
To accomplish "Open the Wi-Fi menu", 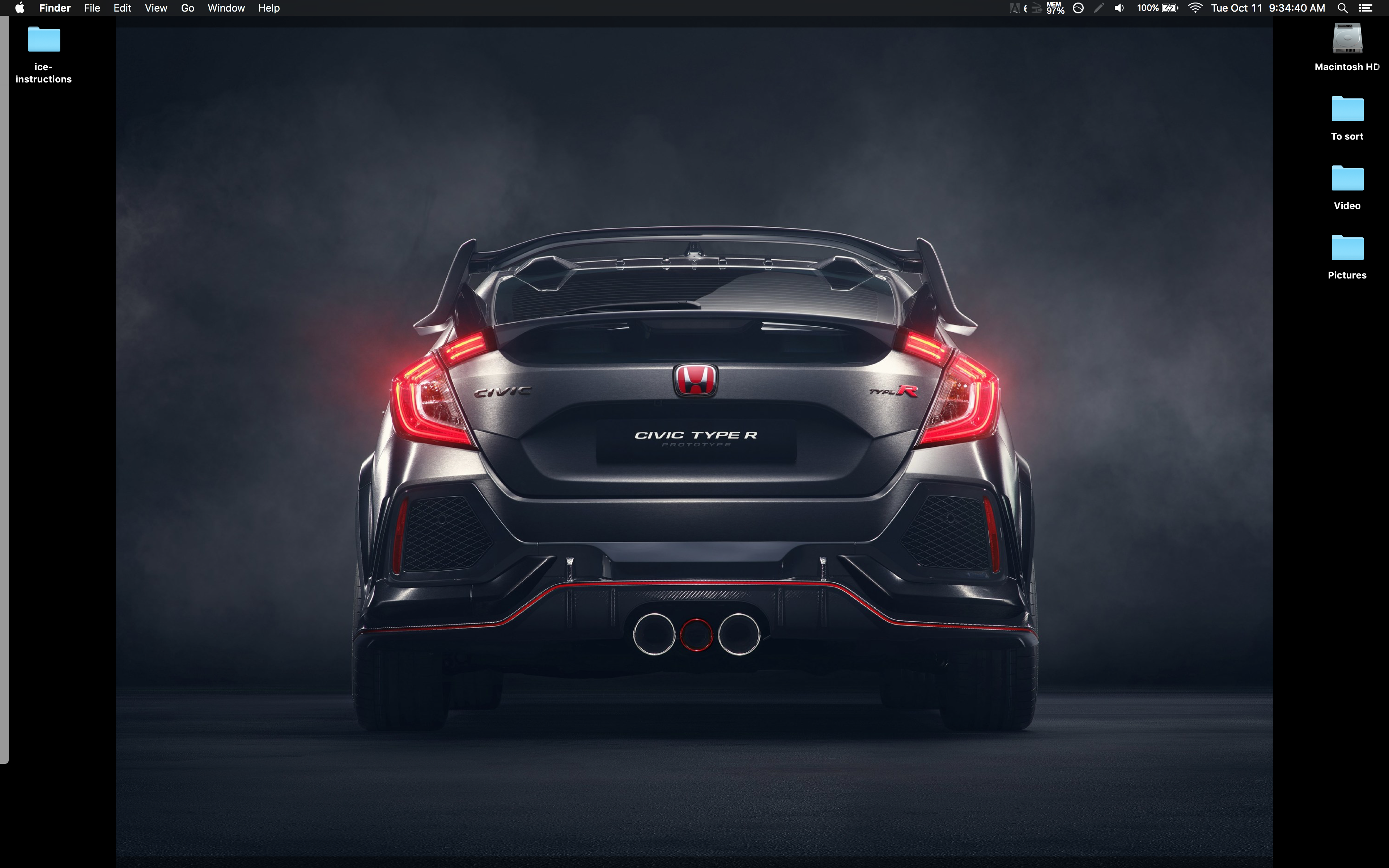I will 1195,8.
